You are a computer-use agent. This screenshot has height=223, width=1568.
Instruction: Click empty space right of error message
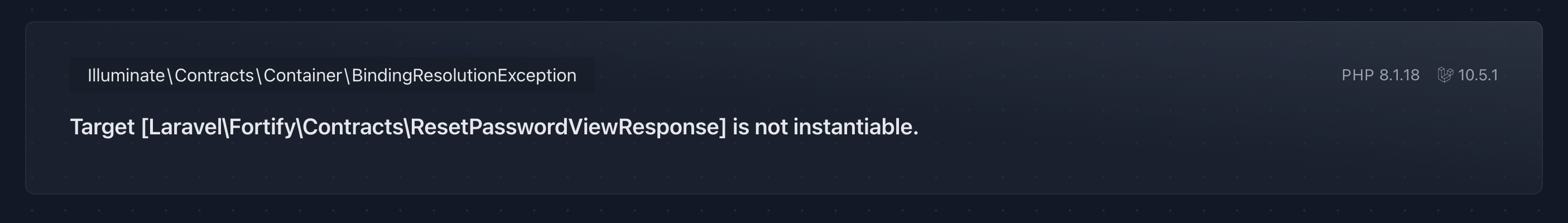point(1187,127)
